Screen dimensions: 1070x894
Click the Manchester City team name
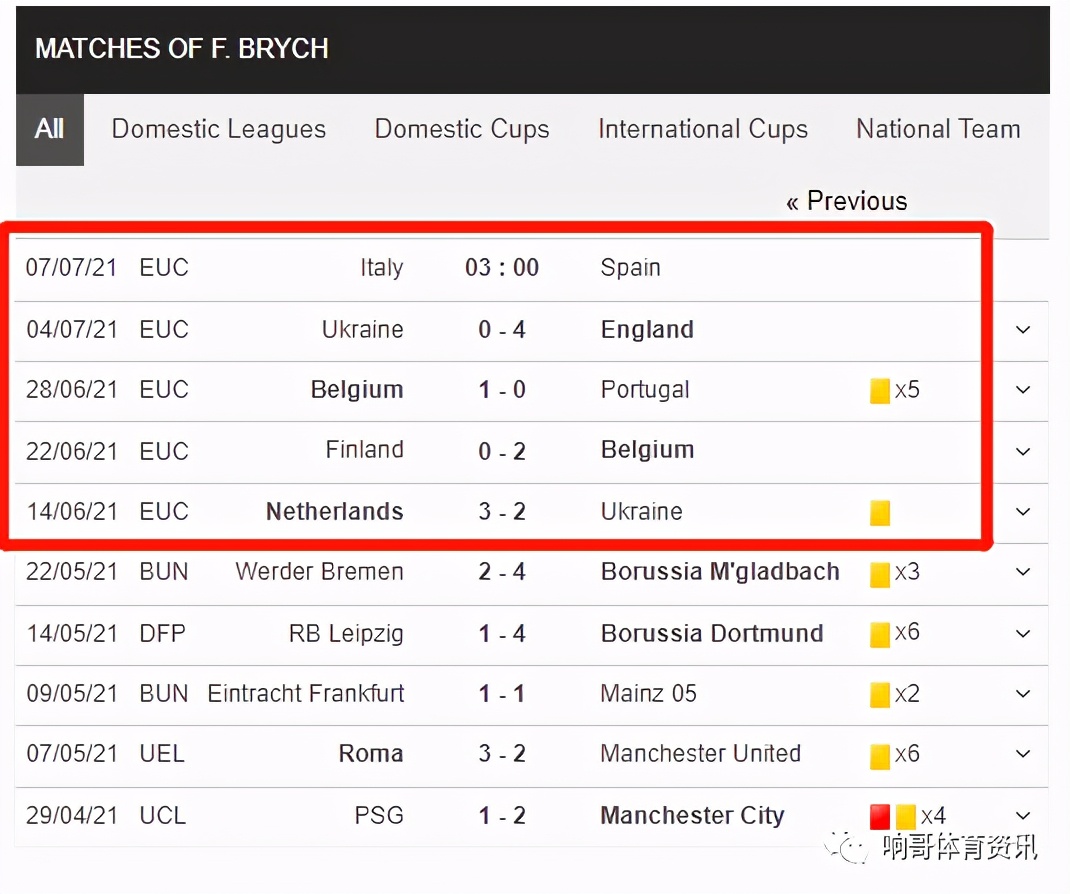692,816
